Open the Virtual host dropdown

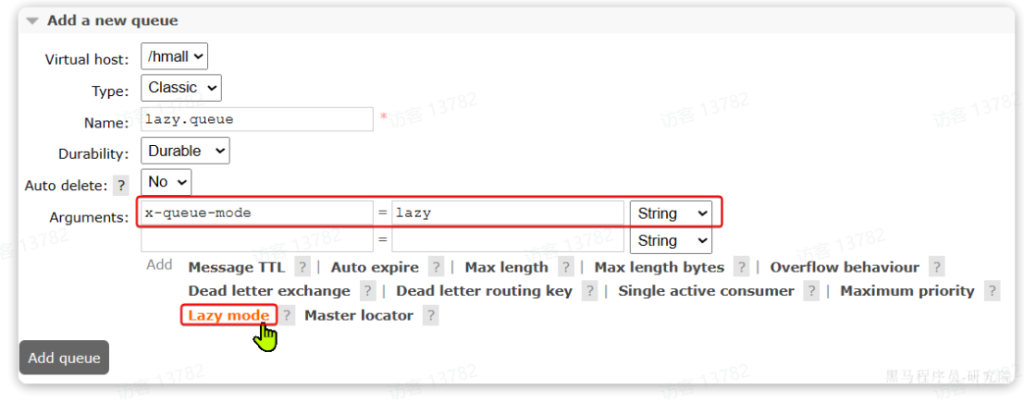174,57
